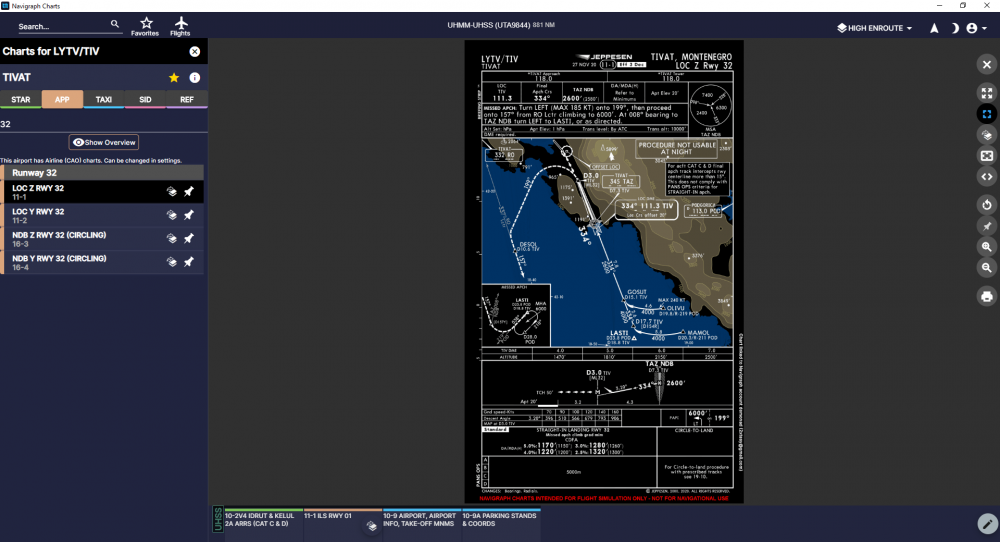Click the fit chart frame icon
The width and height of the screenshot is (1000, 542).
tap(987, 156)
